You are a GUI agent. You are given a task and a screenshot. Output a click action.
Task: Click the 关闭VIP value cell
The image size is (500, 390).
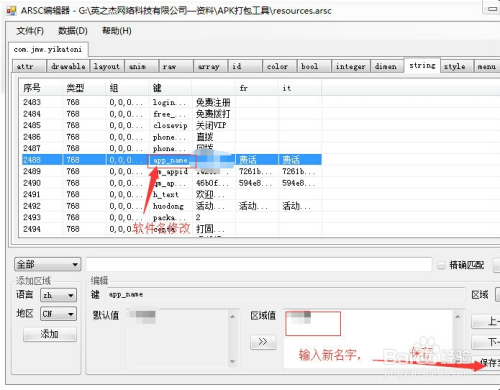coord(213,125)
